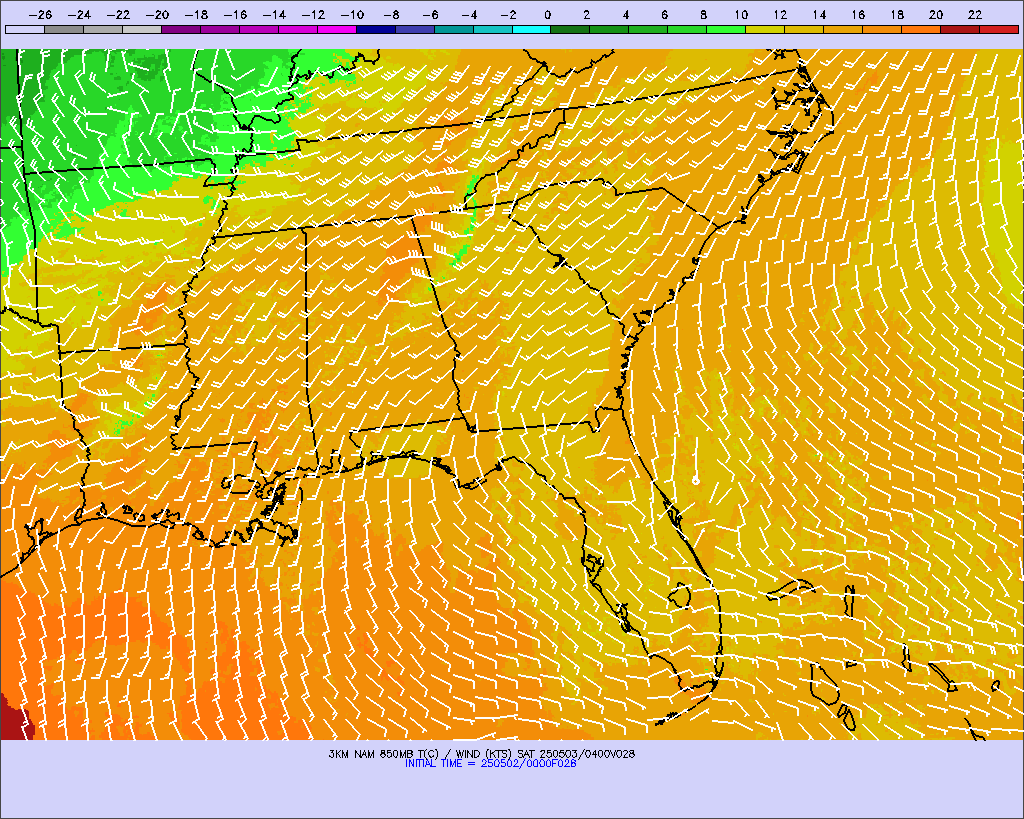Click the -26 scale label

(x=41, y=15)
